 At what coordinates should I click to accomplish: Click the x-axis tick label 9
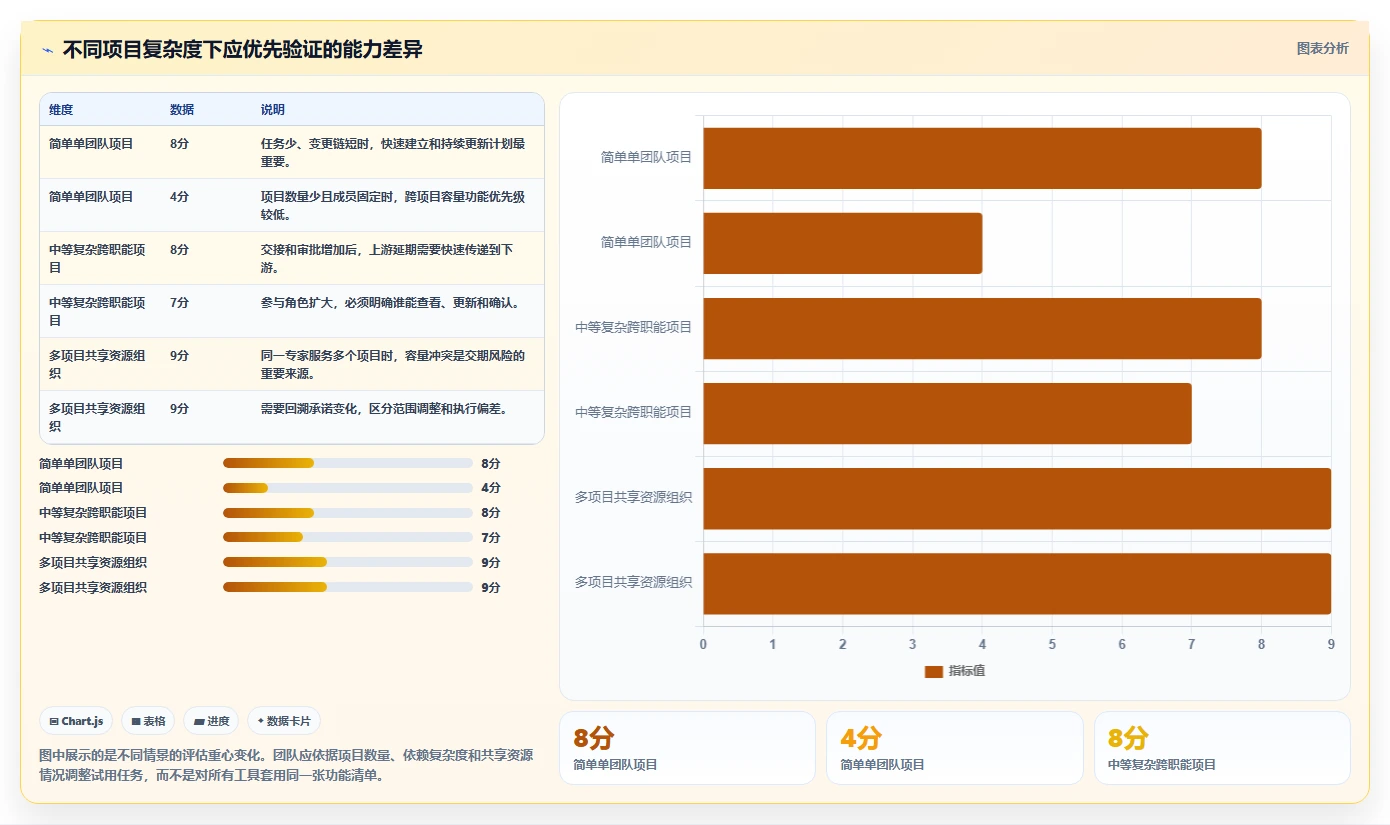click(x=1331, y=645)
